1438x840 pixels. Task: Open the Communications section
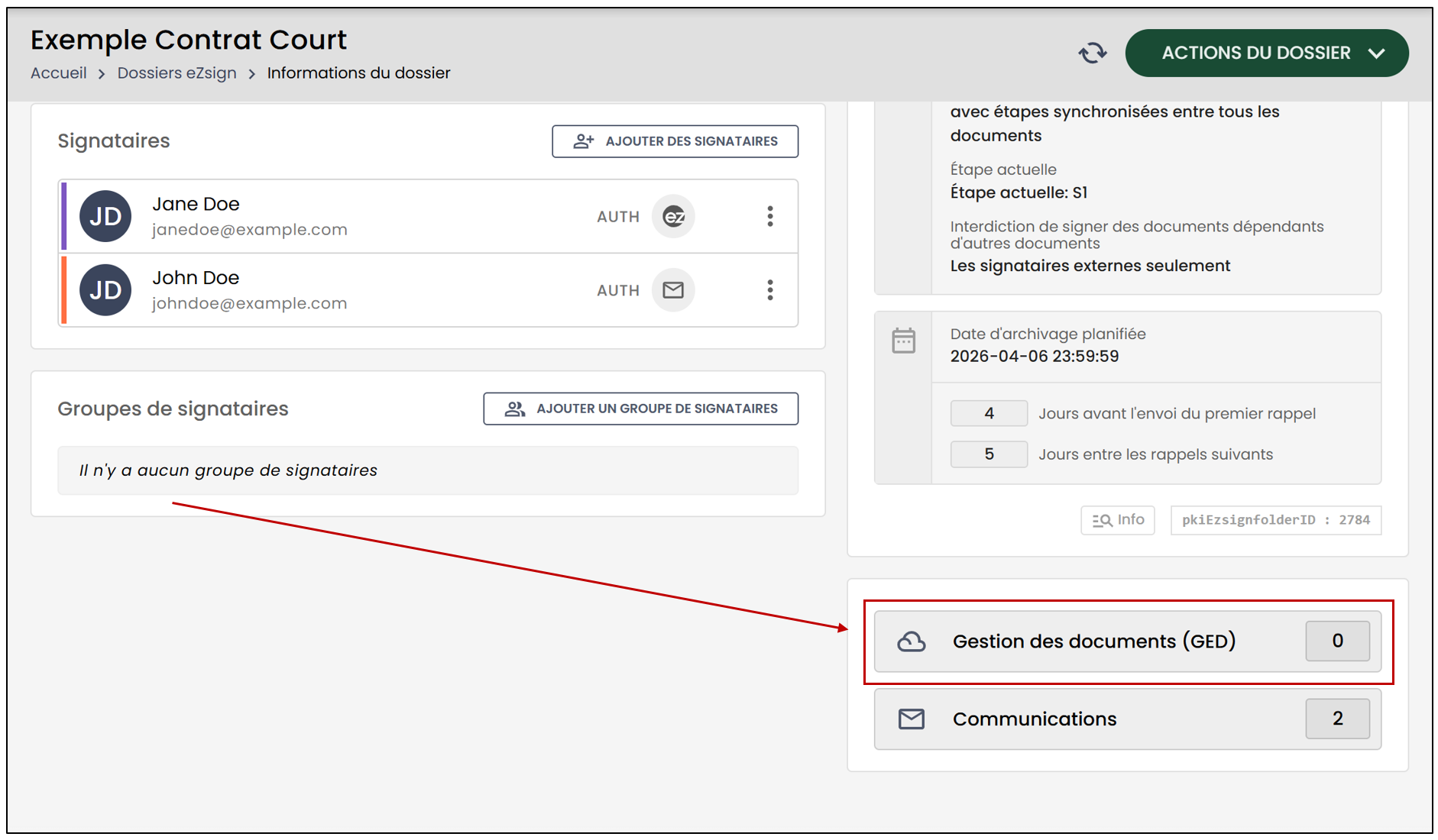[1128, 719]
